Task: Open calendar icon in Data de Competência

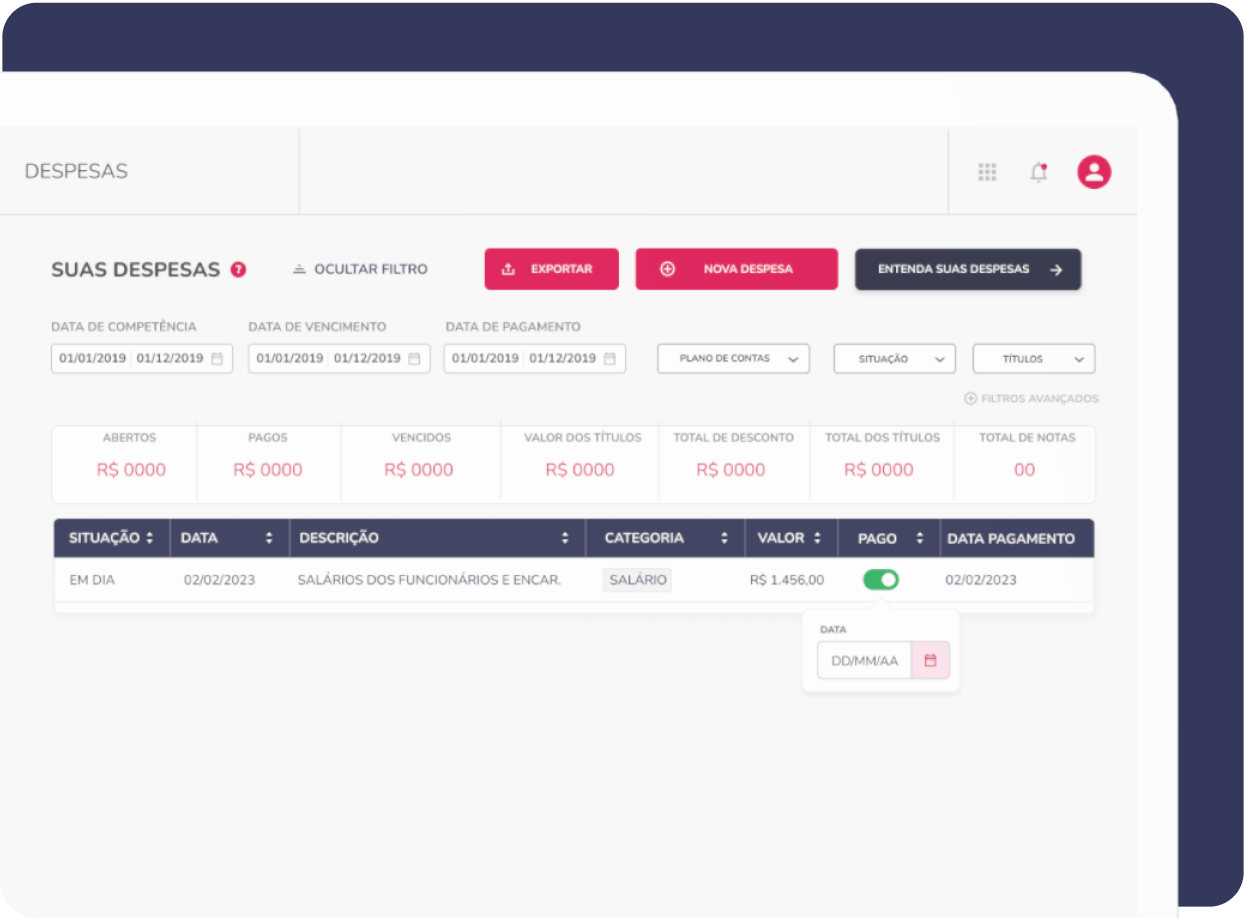Action: (217, 358)
